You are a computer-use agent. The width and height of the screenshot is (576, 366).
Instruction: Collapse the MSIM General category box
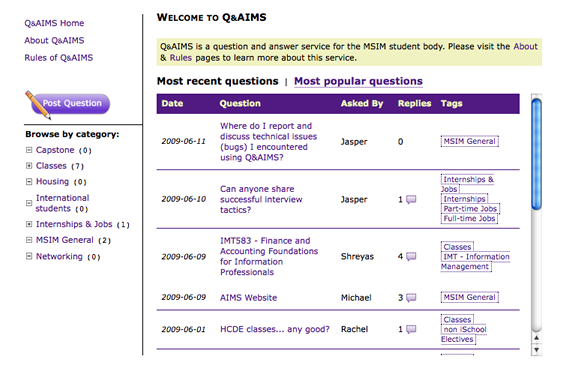point(29,240)
